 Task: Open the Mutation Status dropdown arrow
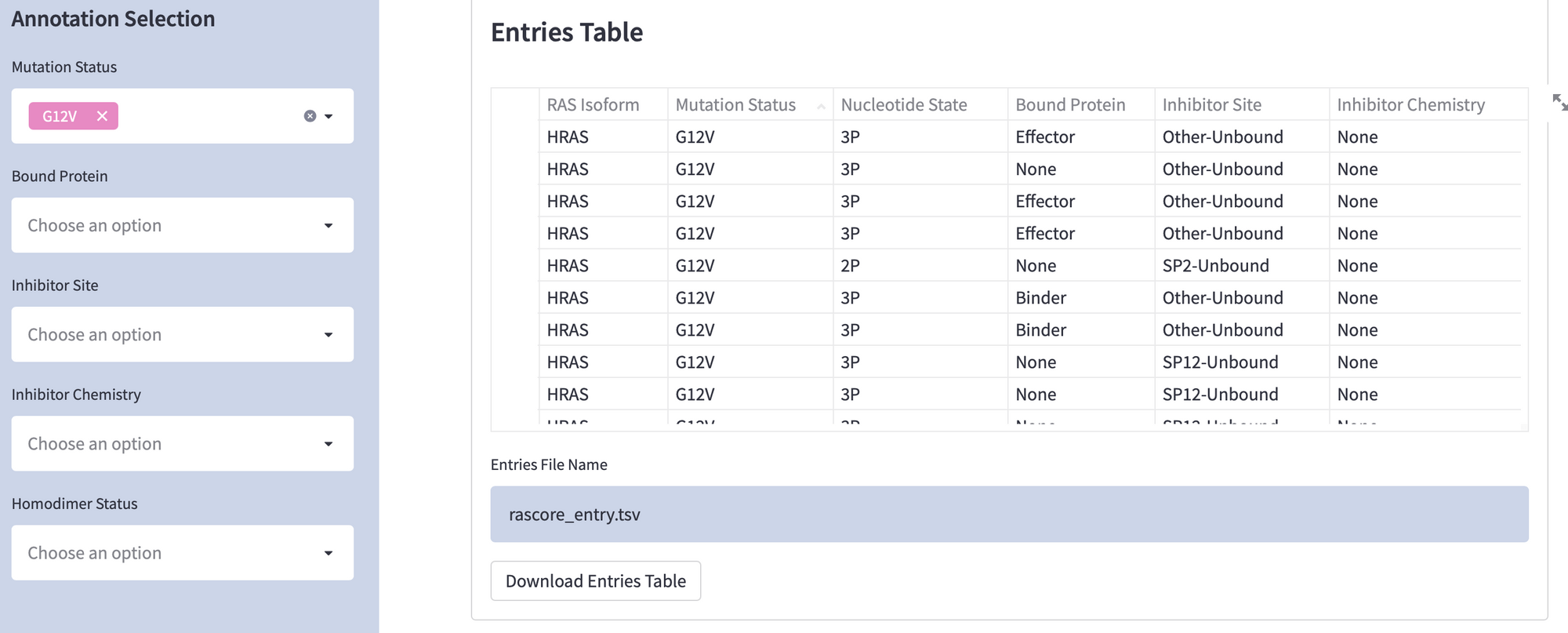click(x=329, y=116)
